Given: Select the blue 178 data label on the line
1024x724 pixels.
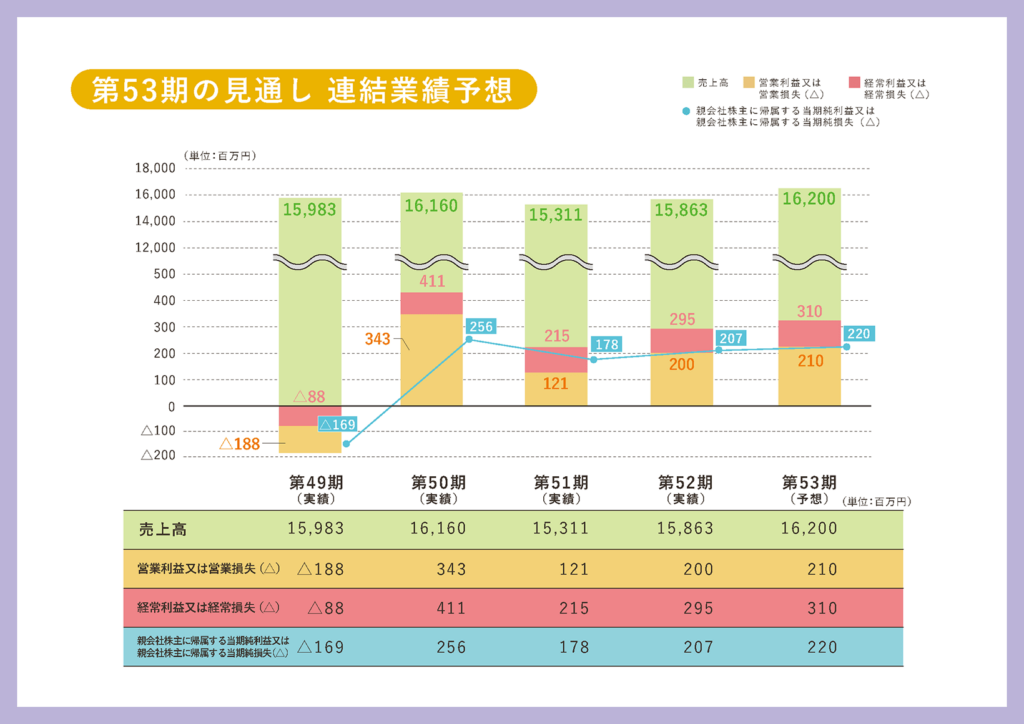Looking at the screenshot, I should [x=604, y=345].
